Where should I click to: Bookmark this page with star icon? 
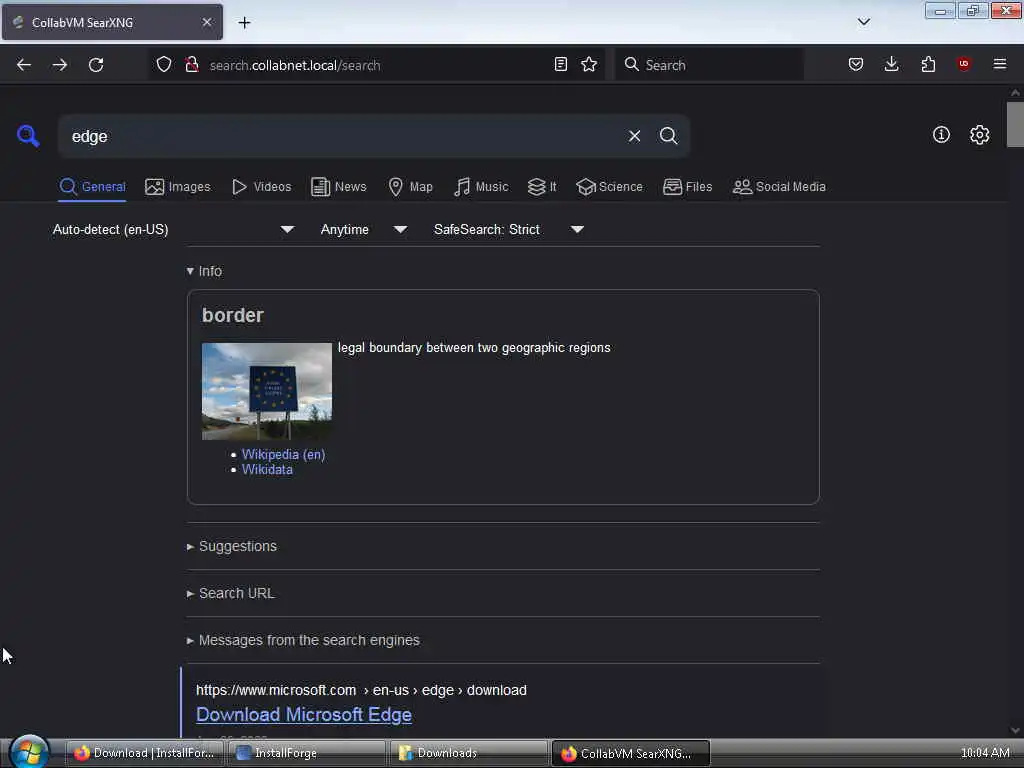coord(589,64)
